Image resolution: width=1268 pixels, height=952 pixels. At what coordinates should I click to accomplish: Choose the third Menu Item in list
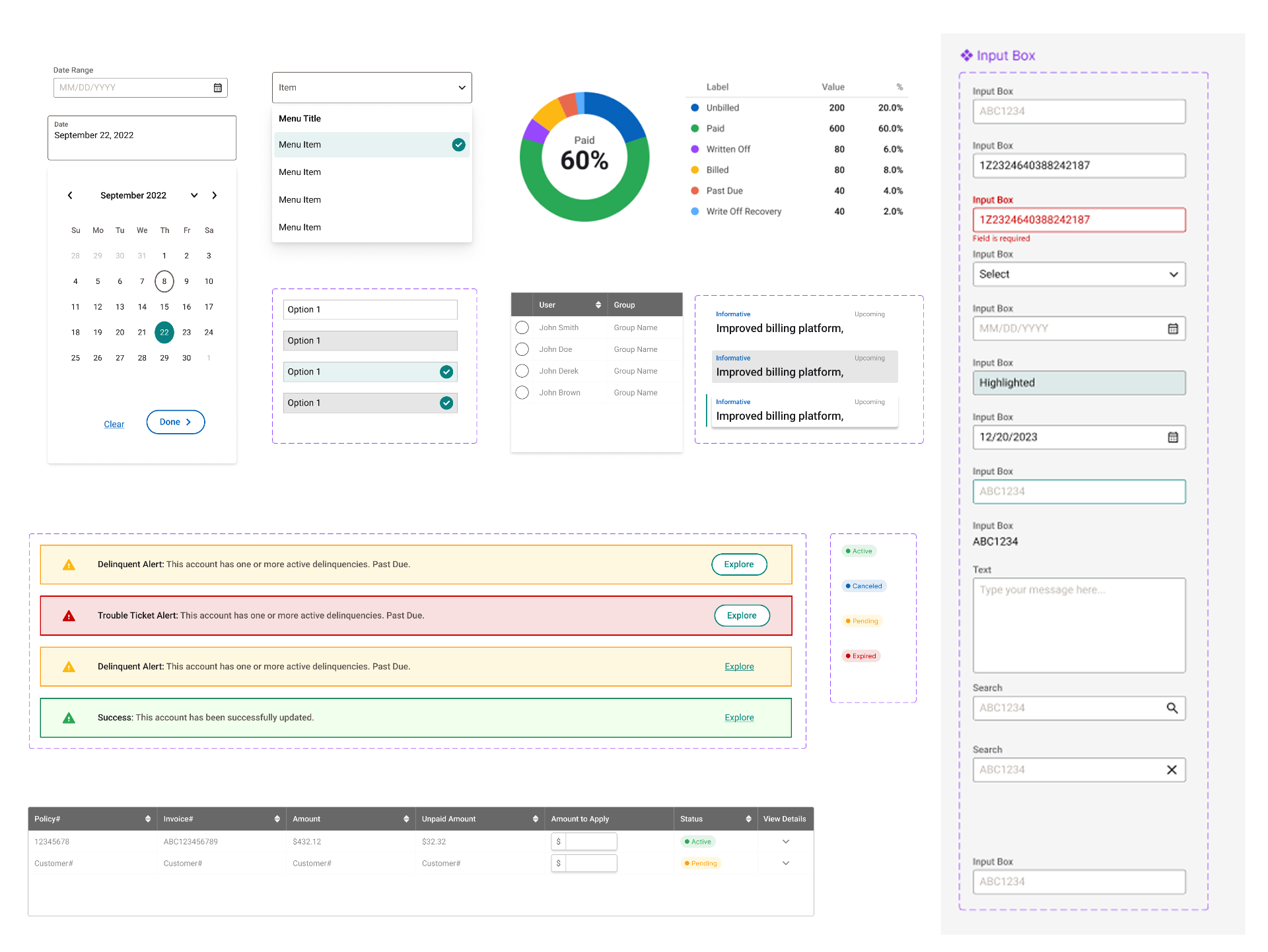(x=372, y=200)
